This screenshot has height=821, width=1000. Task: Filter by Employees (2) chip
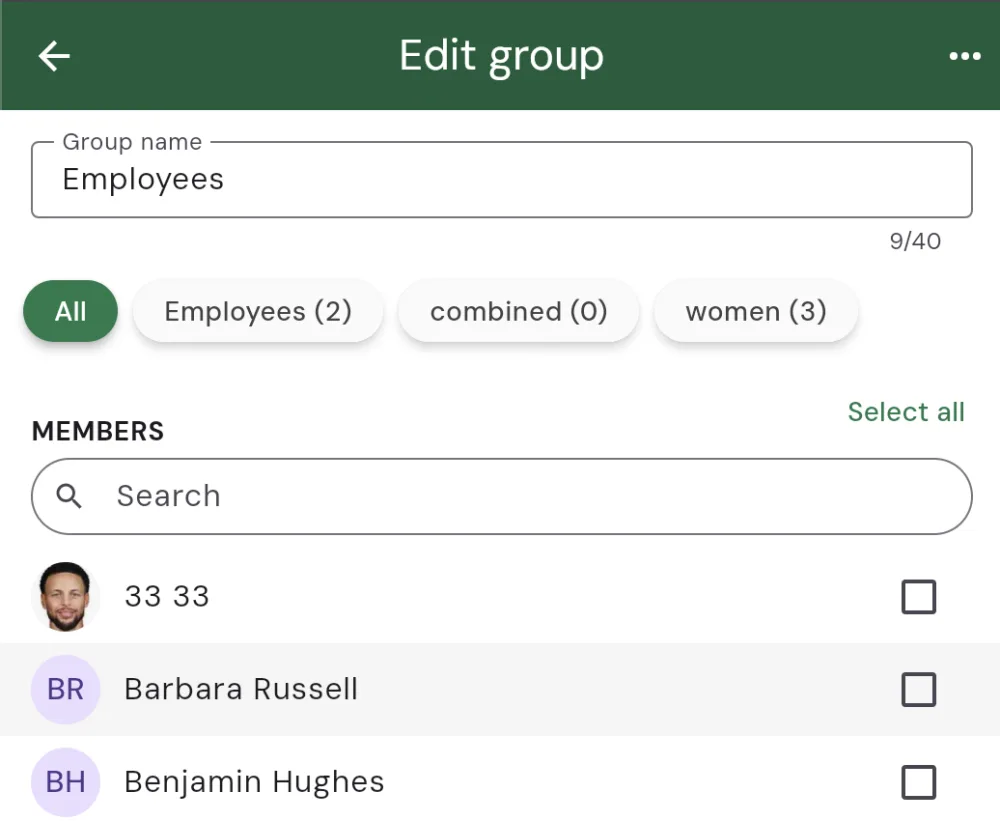point(258,311)
